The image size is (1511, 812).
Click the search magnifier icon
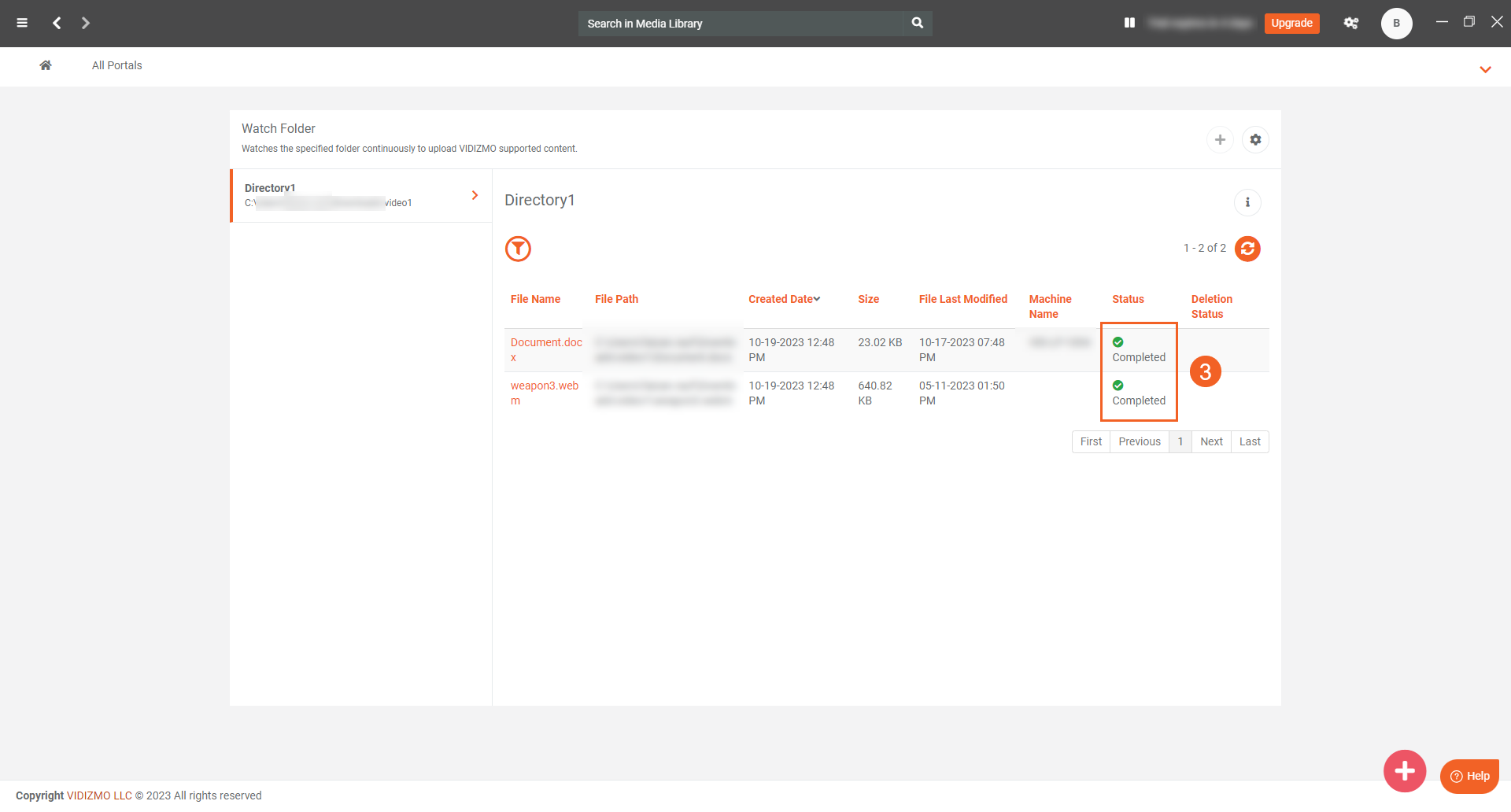coord(917,23)
